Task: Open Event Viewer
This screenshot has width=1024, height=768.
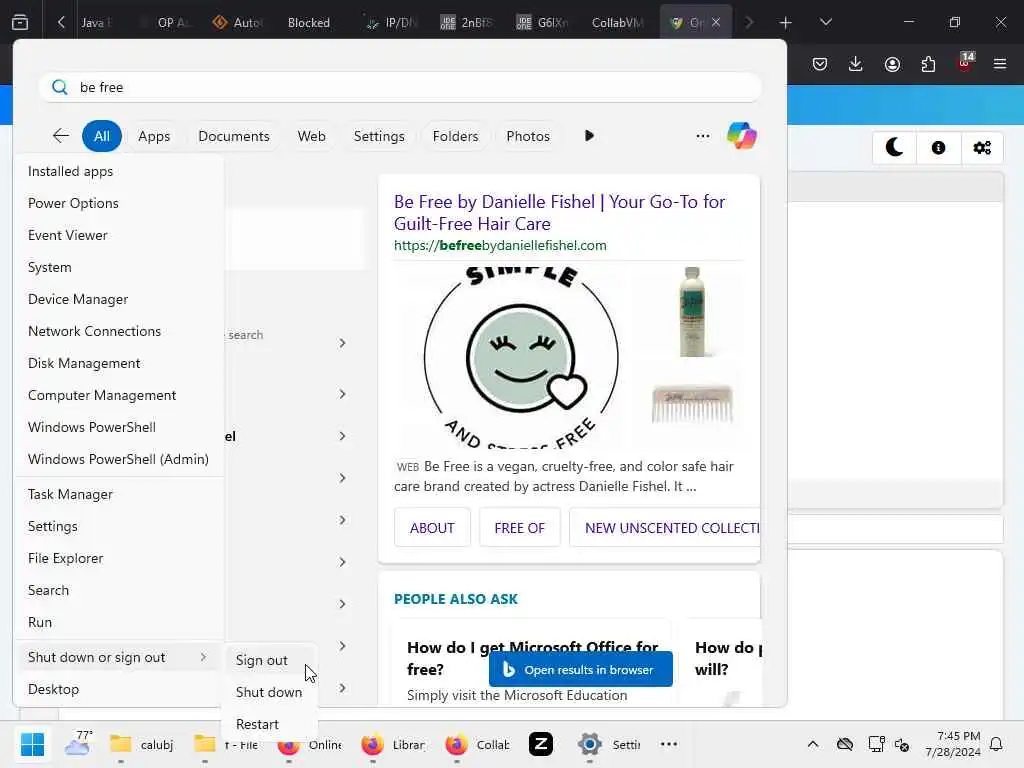Action: pos(119,235)
